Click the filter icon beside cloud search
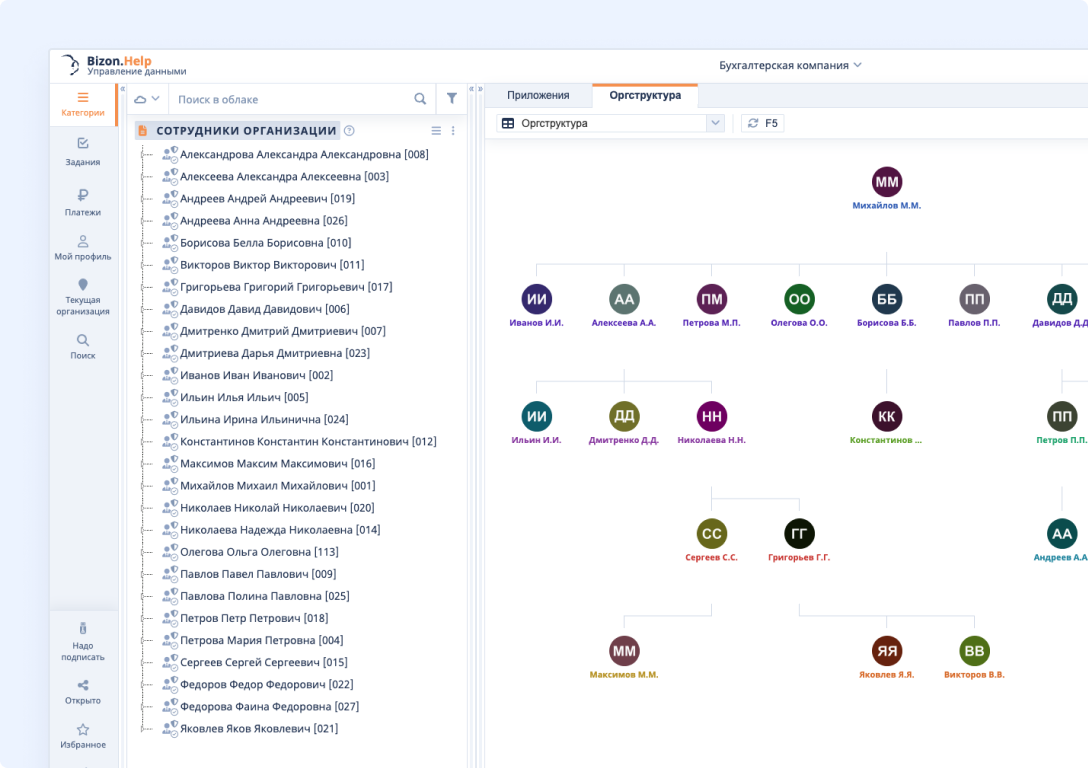1088x768 pixels. (x=452, y=98)
